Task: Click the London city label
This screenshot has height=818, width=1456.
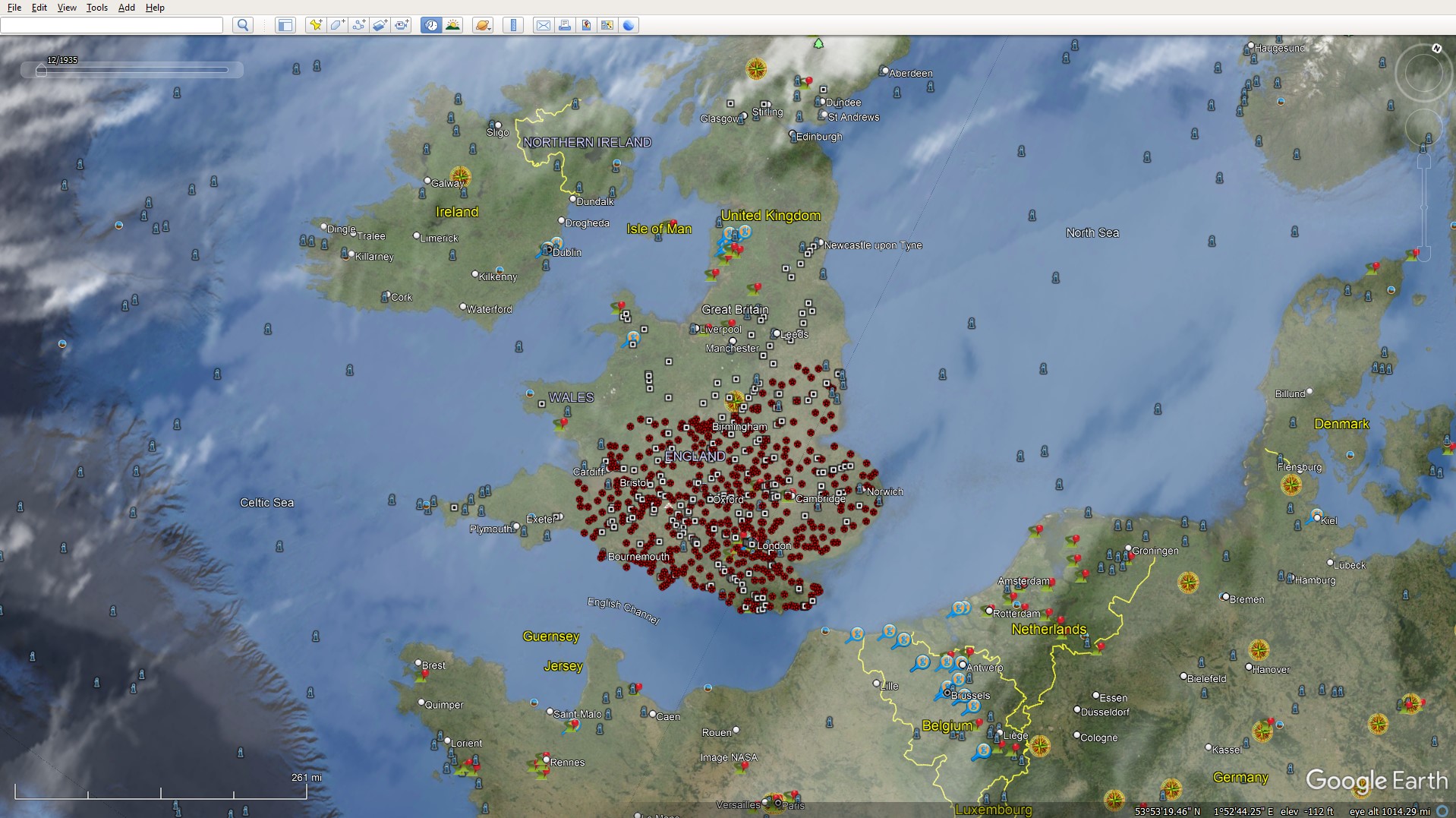Action: 774,545
